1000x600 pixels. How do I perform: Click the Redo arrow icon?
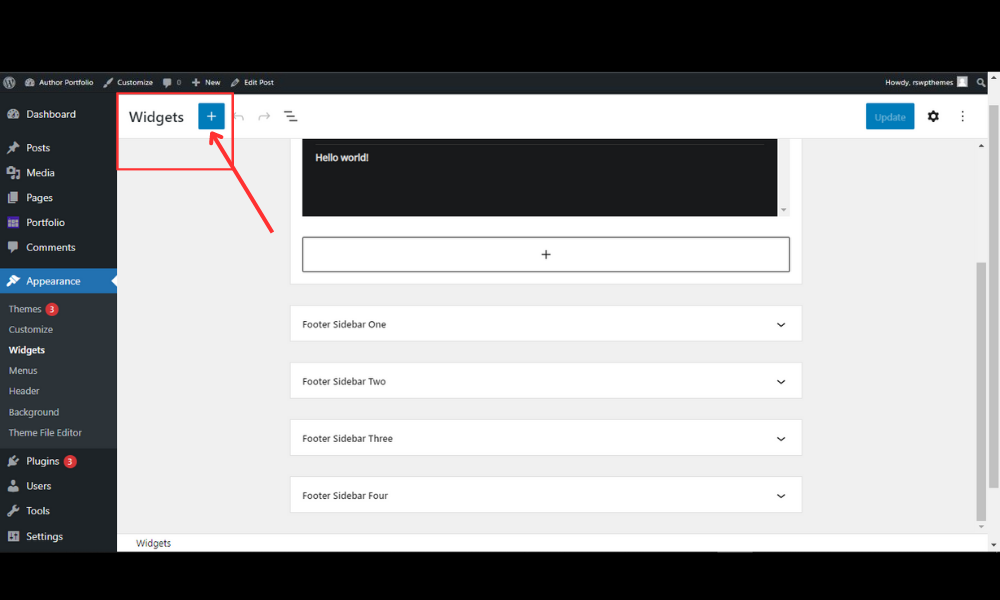pos(264,116)
